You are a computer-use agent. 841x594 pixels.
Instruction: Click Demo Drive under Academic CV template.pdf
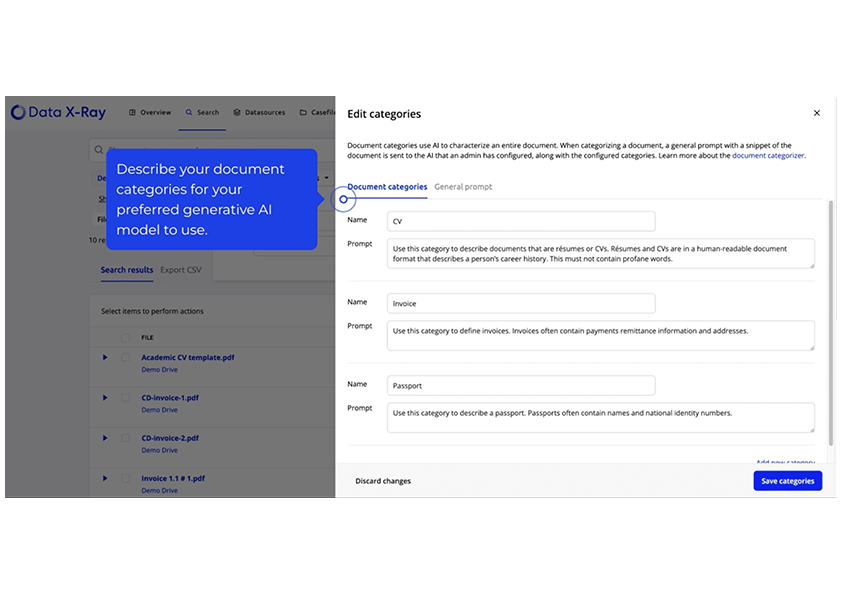159,370
